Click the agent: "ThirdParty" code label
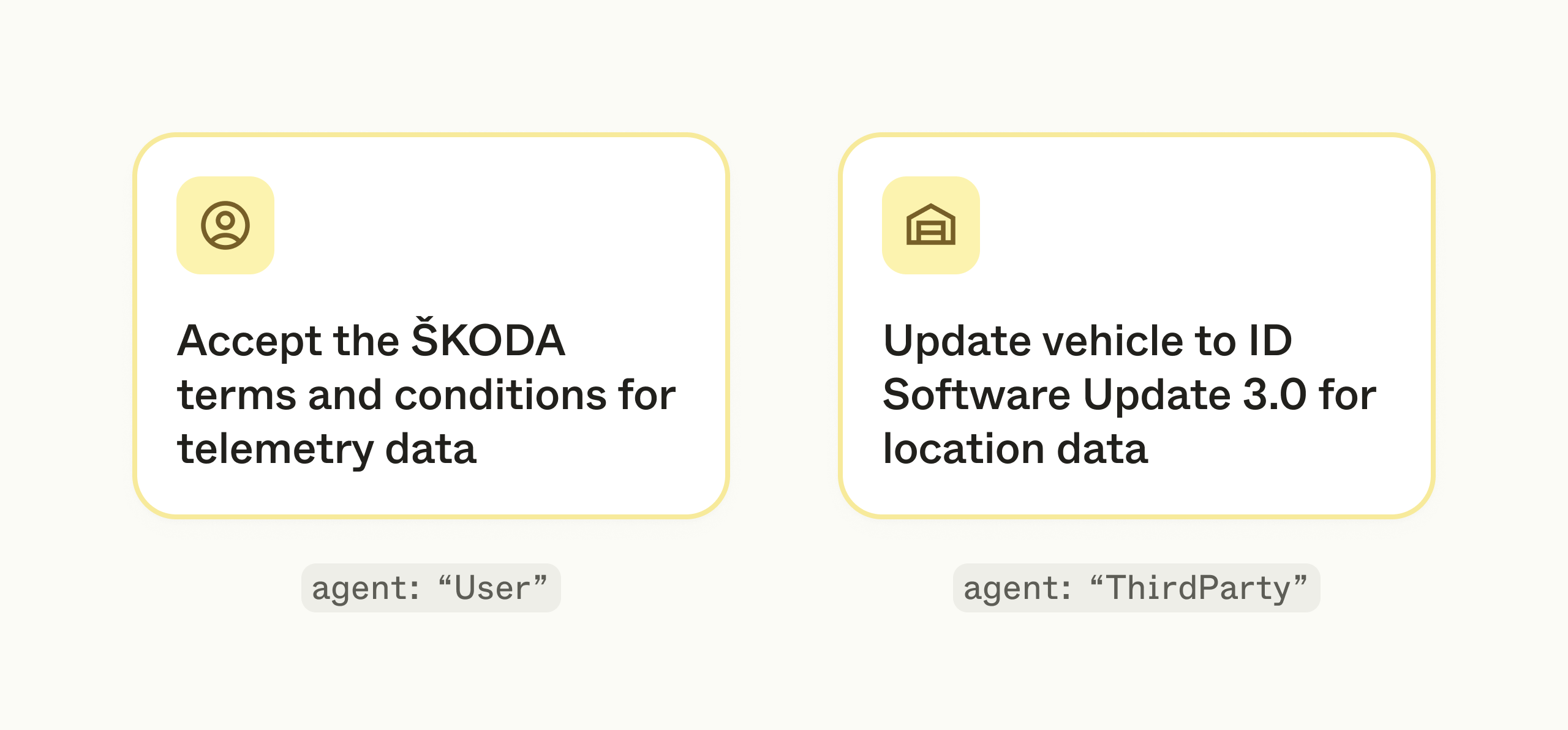The height and width of the screenshot is (730, 1568). tap(1136, 588)
